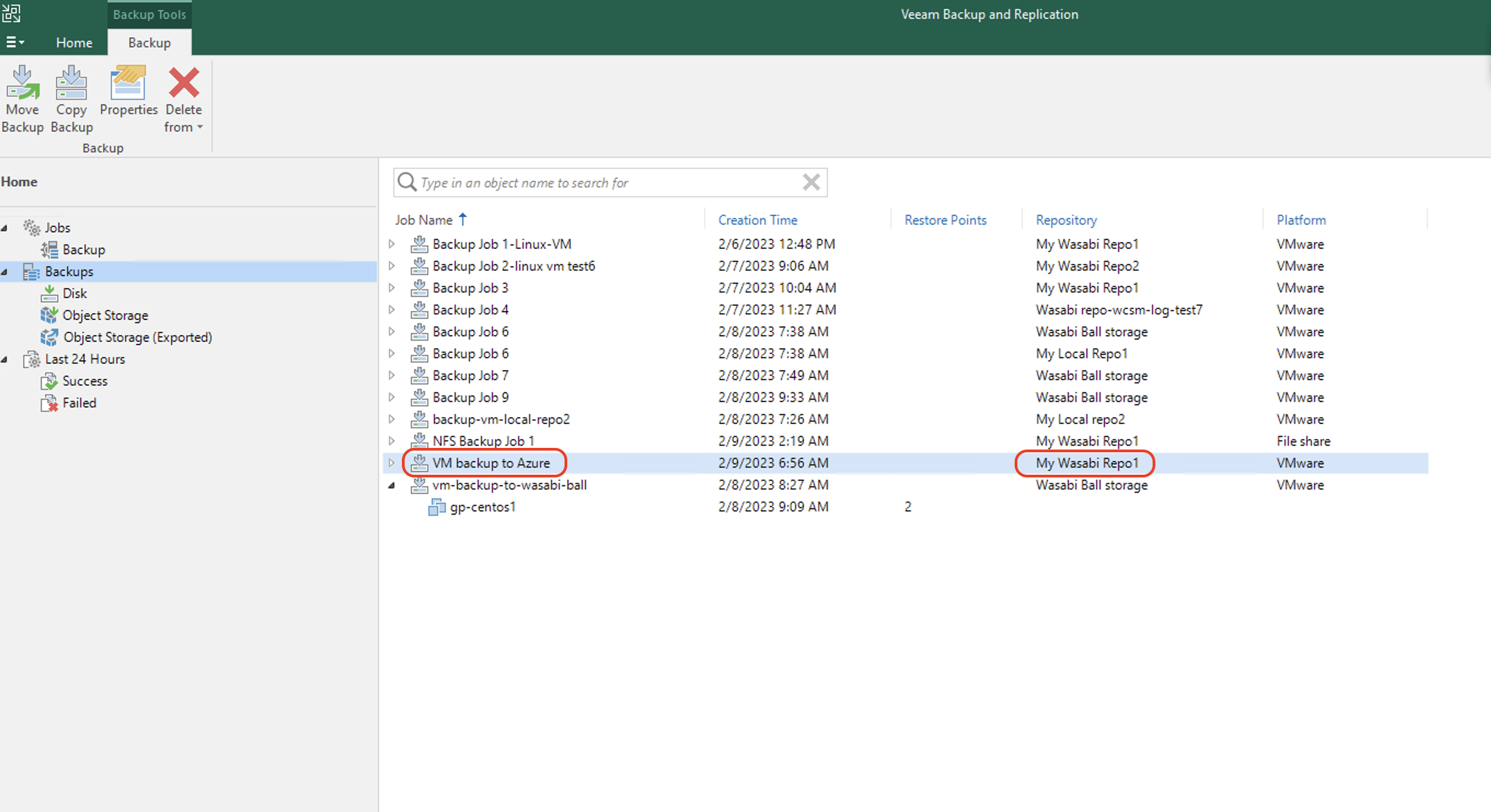Screen dimensions: 1491x812
Task: Select the vm-backup-to-wasabi-ball job name
Action: click(509, 485)
